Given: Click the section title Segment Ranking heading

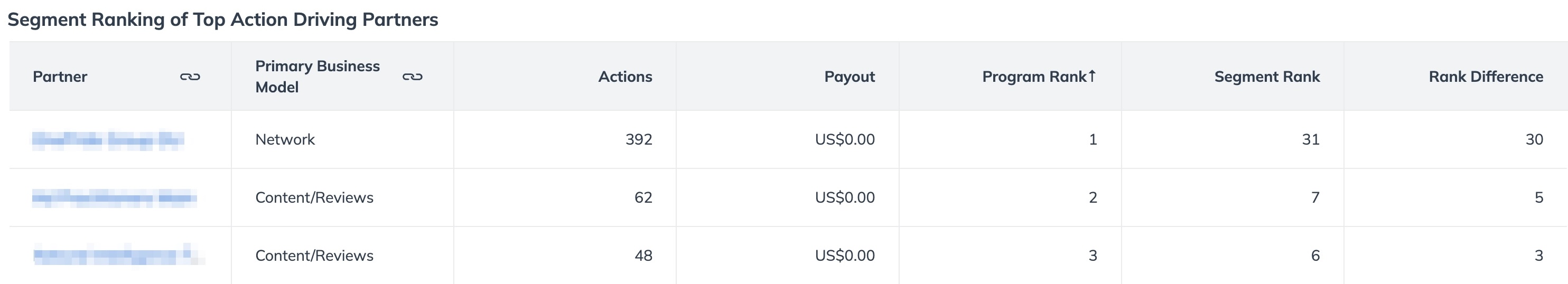Looking at the screenshot, I should [223, 20].
